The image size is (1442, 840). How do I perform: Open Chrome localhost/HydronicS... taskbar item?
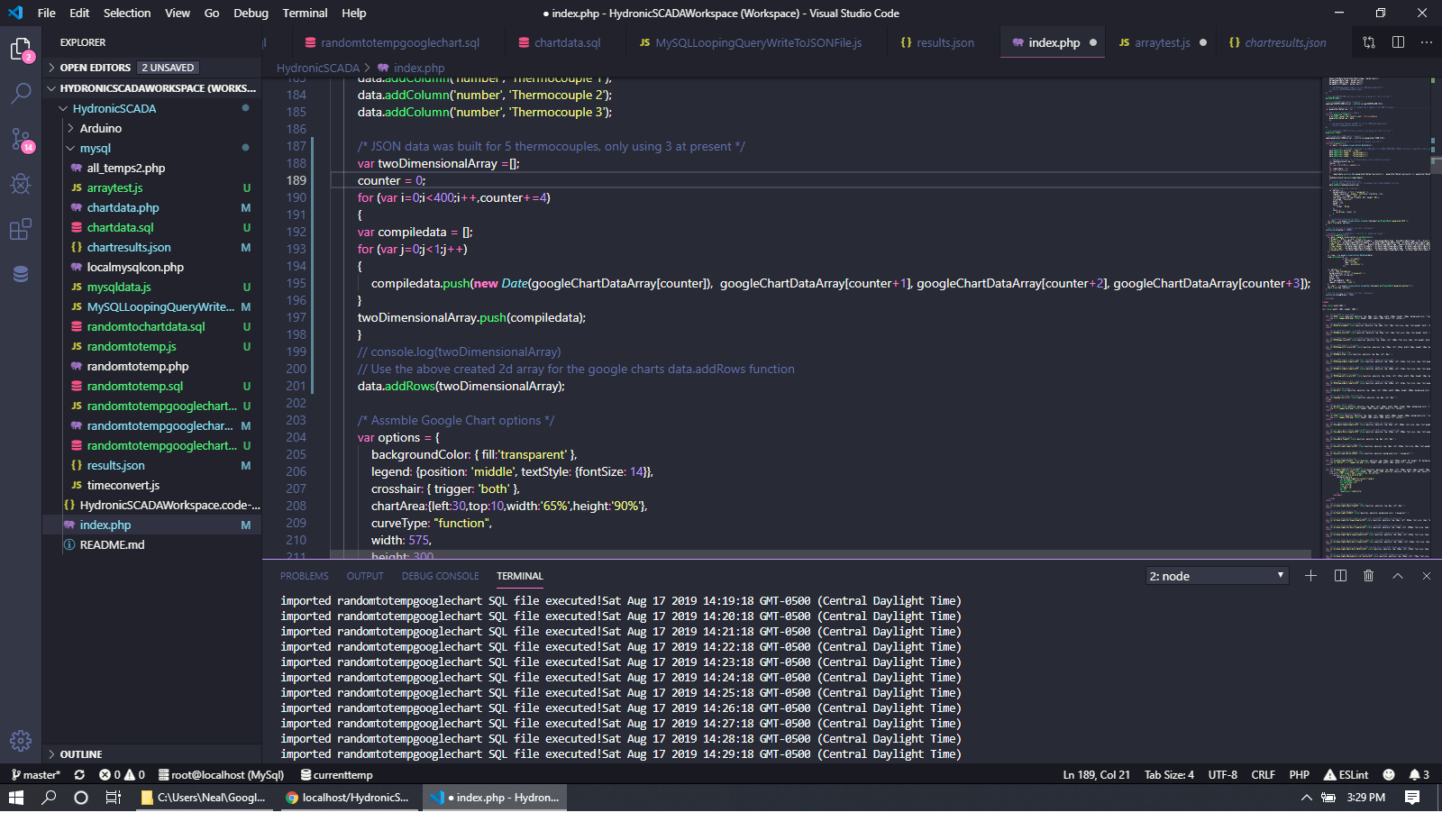[348, 798]
